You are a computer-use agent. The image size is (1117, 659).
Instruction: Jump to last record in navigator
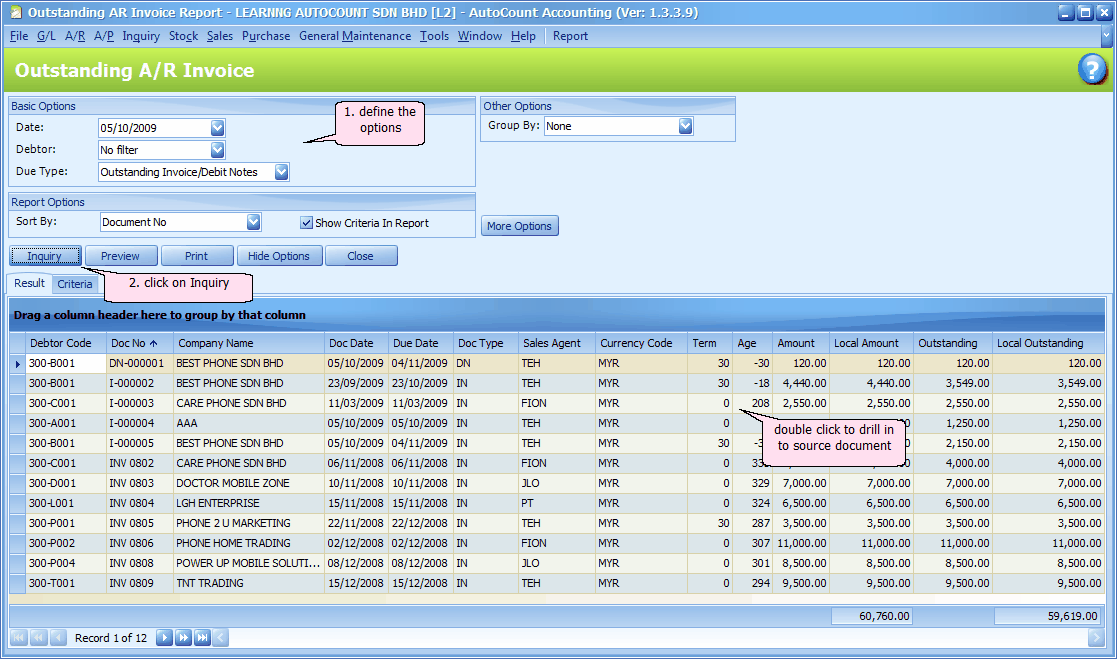point(202,638)
